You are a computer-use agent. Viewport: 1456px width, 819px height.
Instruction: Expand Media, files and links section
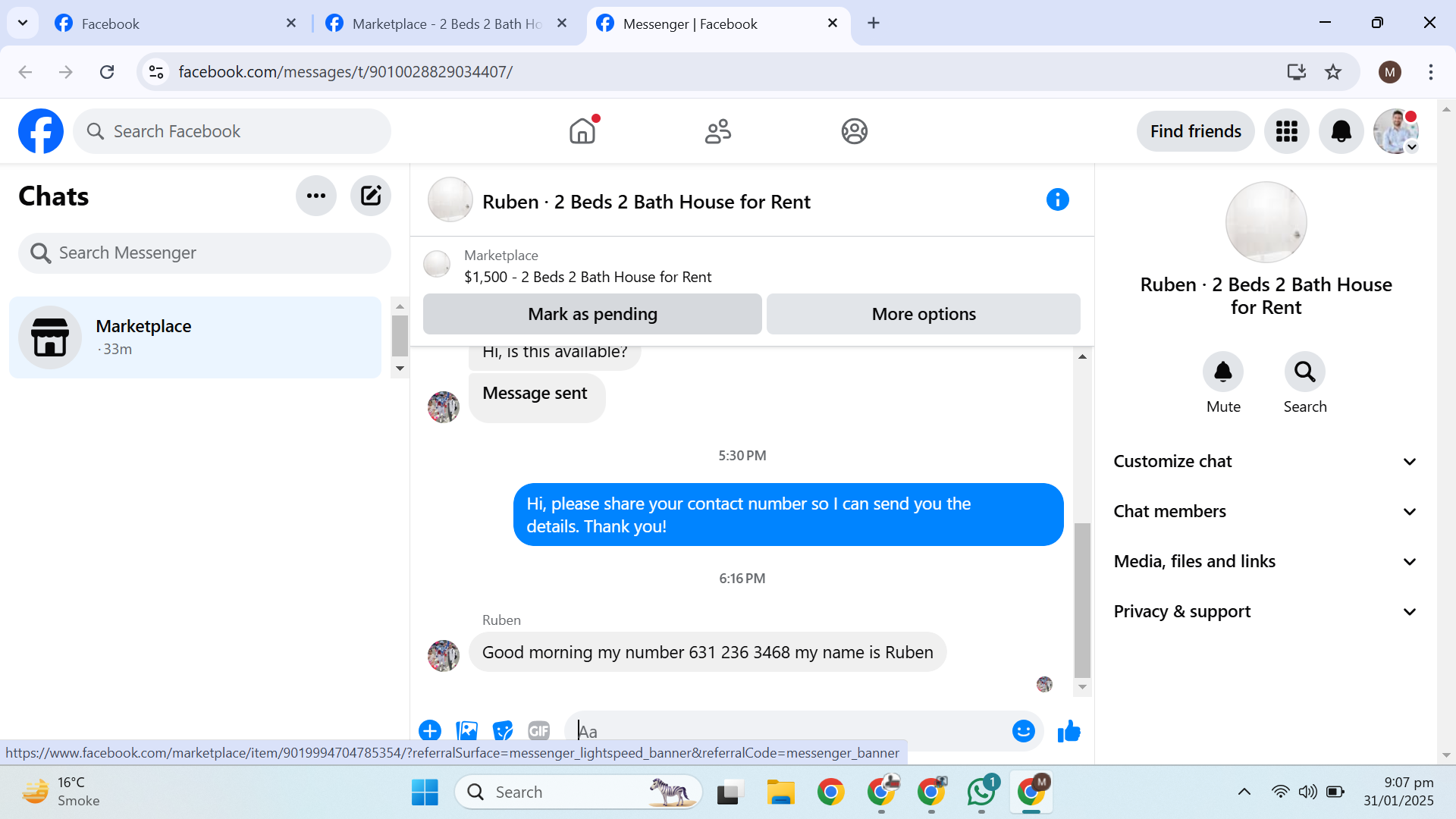(x=1266, y=561)
